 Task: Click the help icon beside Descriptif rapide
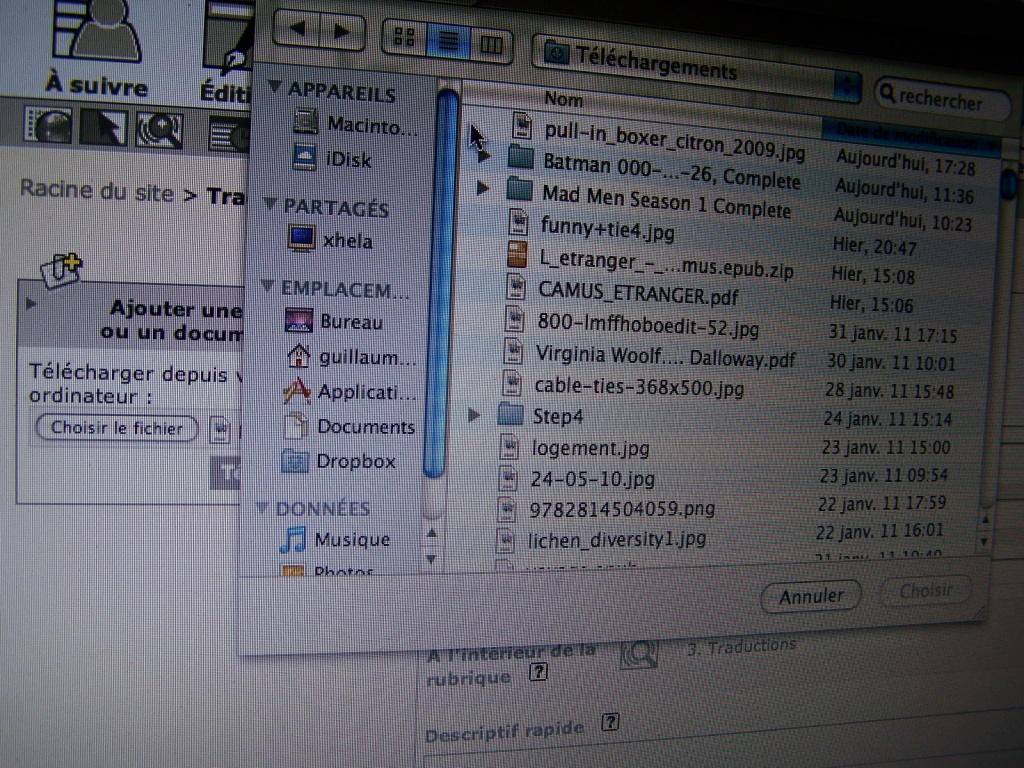coord(610,722)
